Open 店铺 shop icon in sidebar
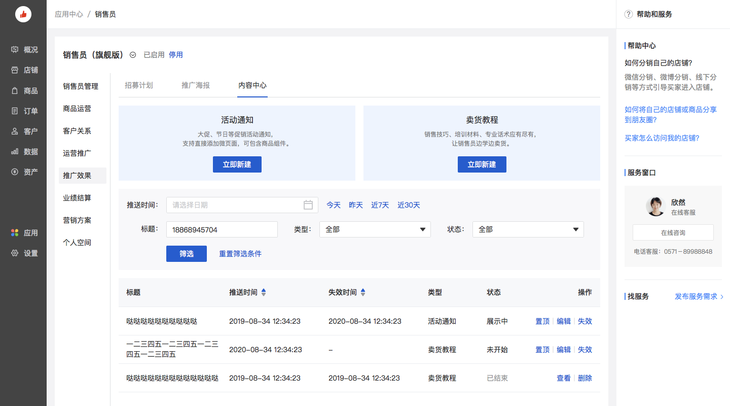This screenshot has width=730, height=406. 15,70
